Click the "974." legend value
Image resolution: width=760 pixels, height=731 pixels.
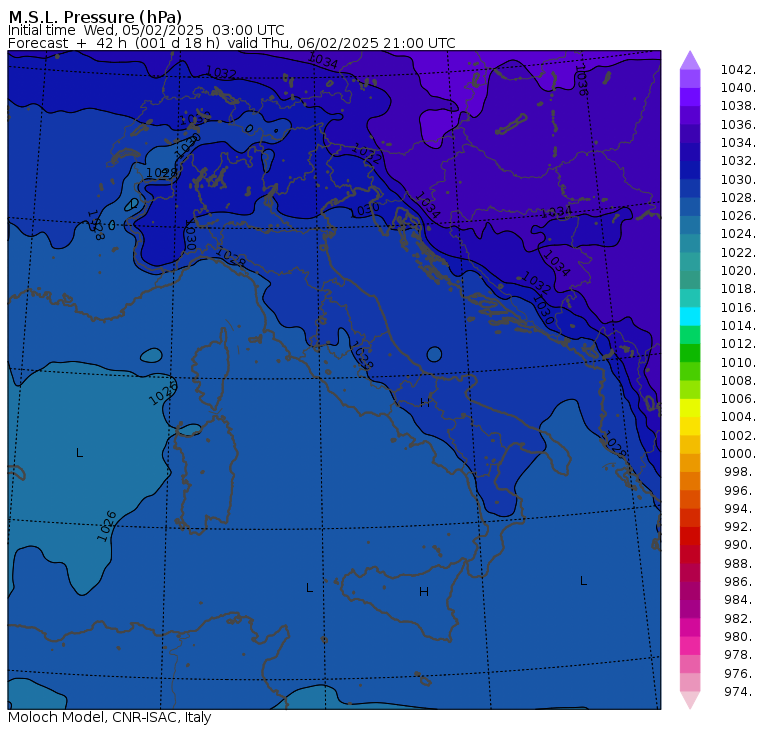740,691
